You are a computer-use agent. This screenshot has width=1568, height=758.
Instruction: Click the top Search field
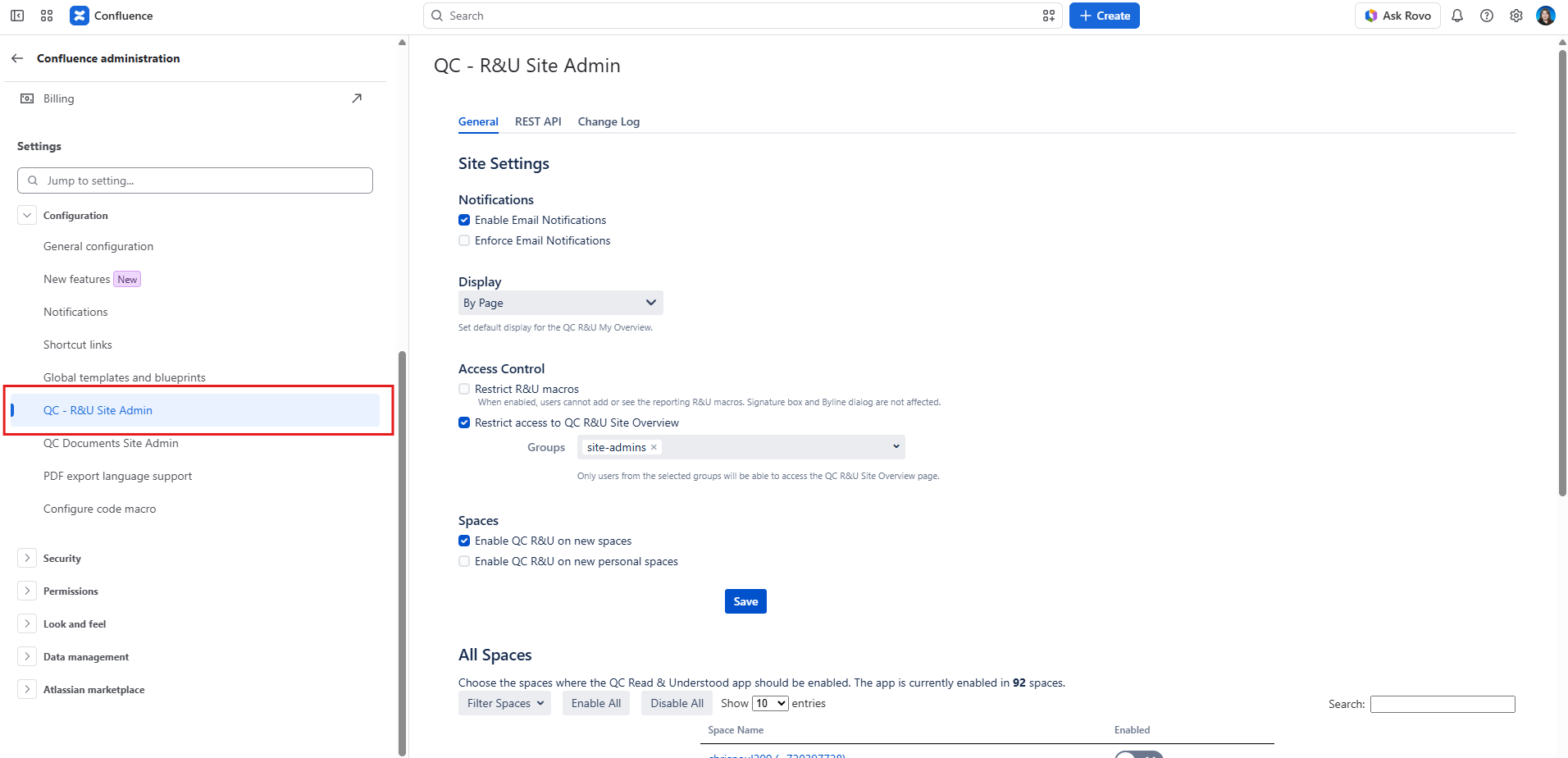(743, 16)
